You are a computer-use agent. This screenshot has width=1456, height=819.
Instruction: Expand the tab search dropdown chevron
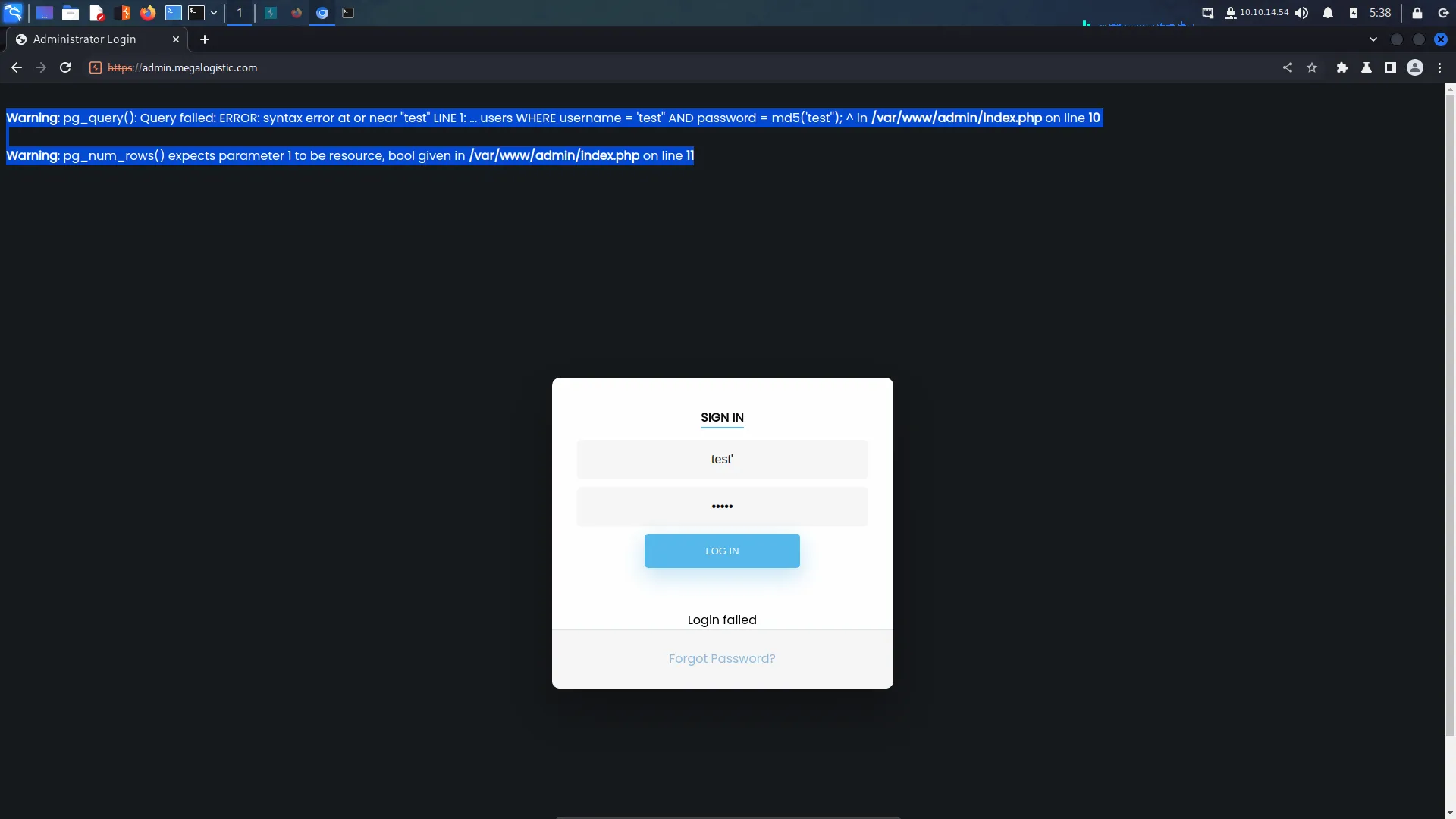1373,39
